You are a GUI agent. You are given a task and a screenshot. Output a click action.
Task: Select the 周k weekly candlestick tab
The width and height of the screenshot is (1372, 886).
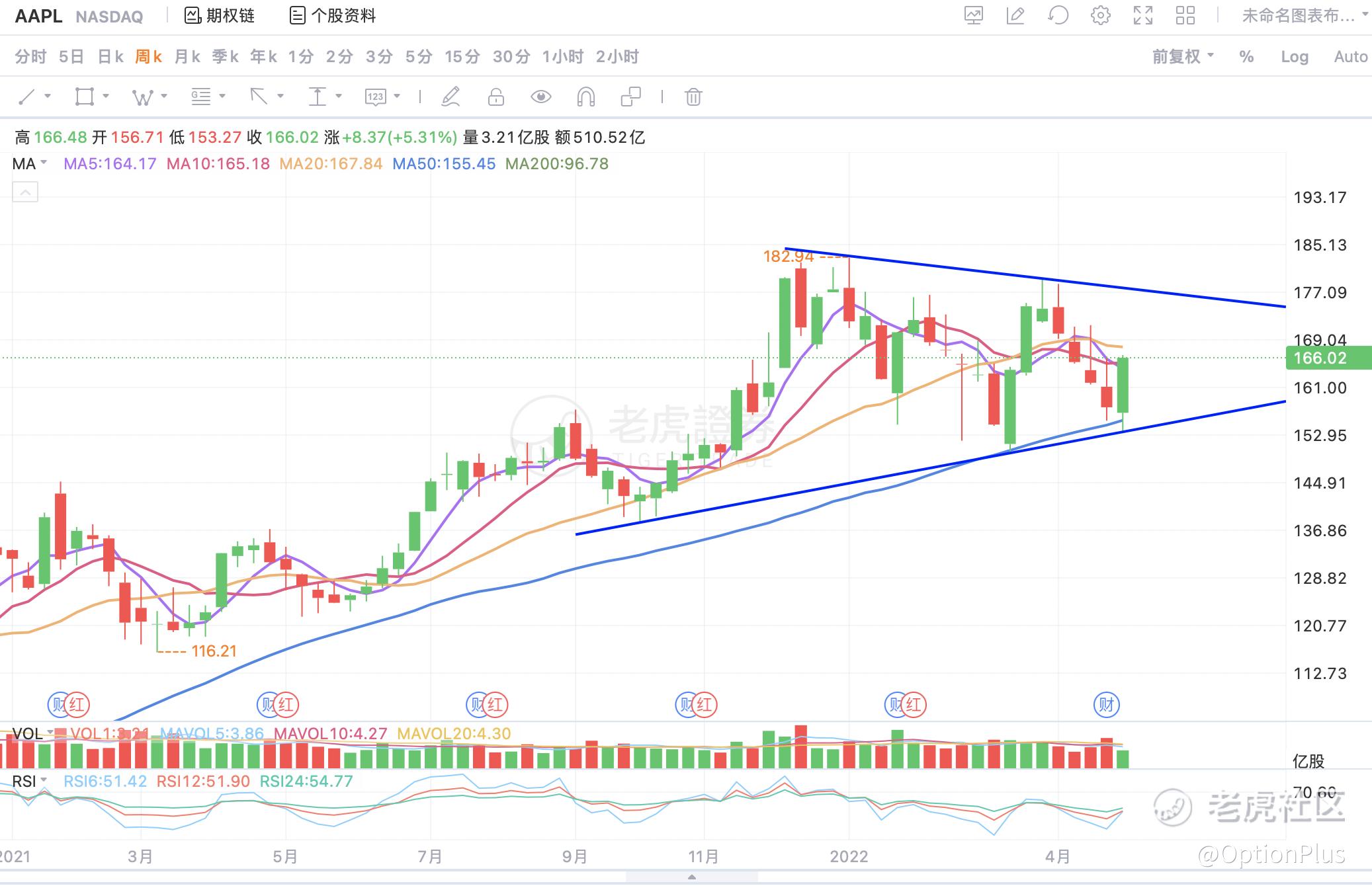(x=149, y=57)
